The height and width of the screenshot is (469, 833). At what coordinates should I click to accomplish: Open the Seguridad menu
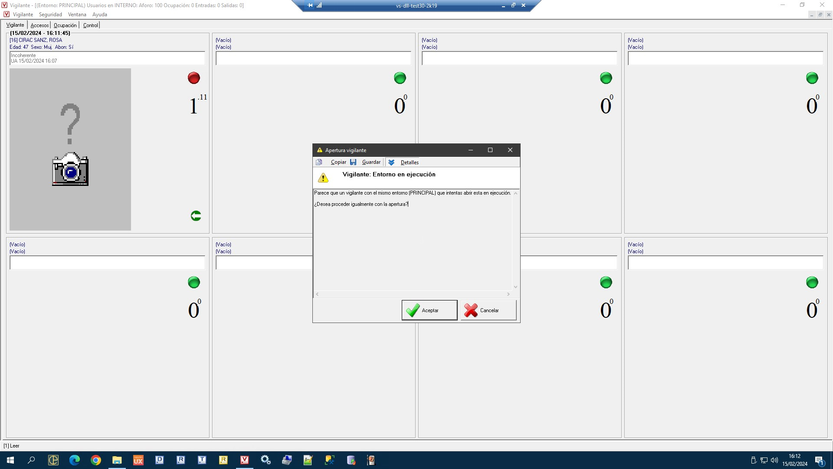[x=50, y=14]
